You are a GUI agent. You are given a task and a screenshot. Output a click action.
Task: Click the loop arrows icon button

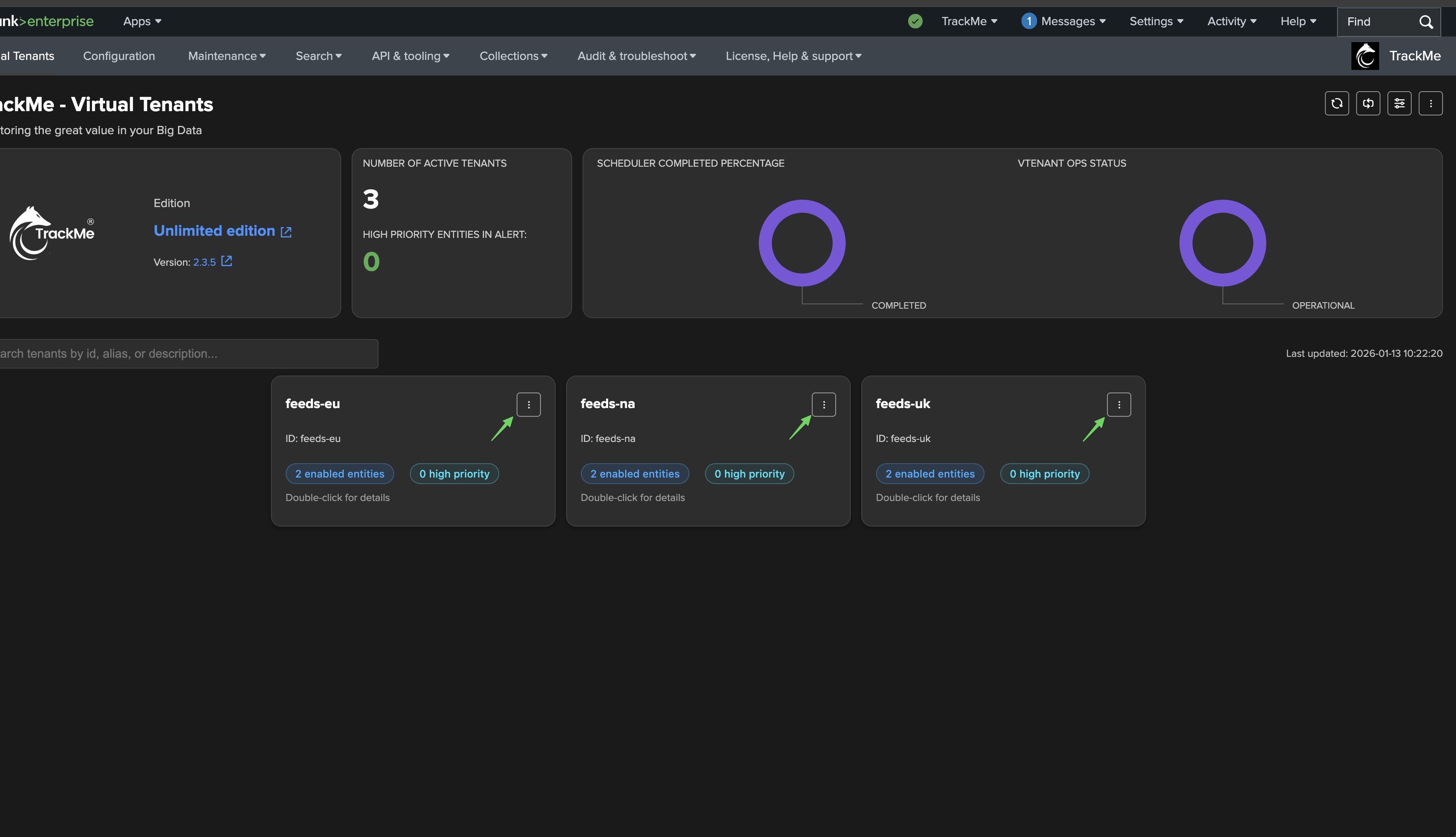tap(1367, 103)
